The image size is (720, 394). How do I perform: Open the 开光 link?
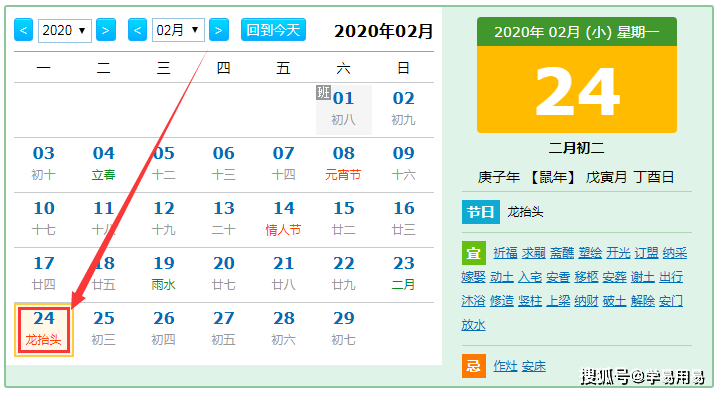pos(618,253)
